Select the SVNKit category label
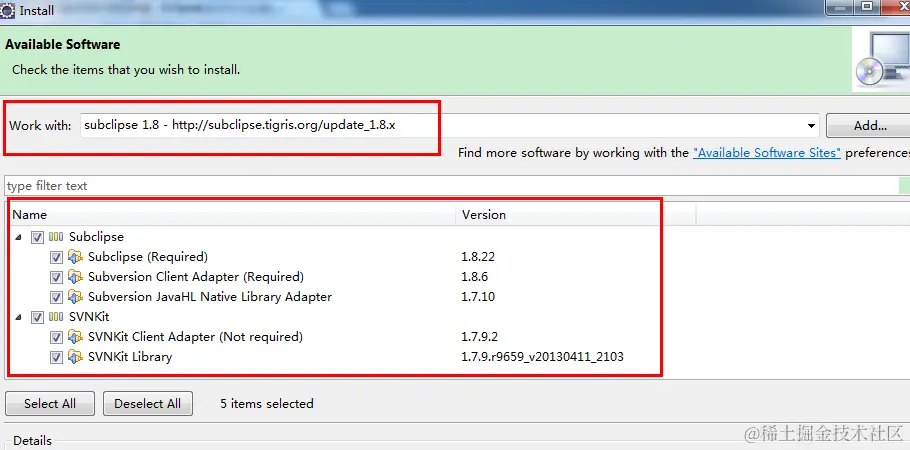Viewport: 910px width, 450px height. [x=89, y=317]
